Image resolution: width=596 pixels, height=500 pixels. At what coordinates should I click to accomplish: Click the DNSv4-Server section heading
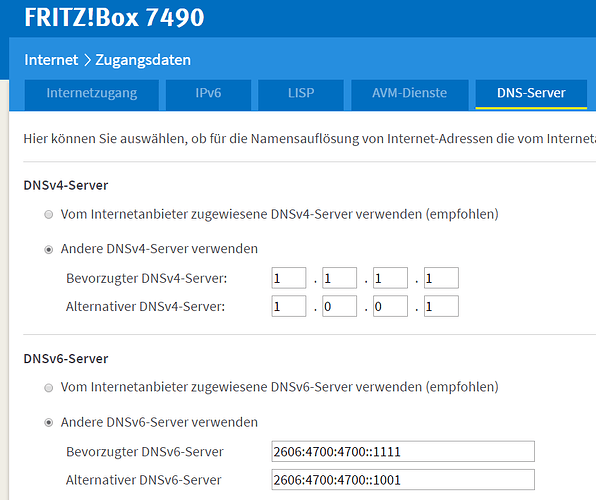pos(66,186)
